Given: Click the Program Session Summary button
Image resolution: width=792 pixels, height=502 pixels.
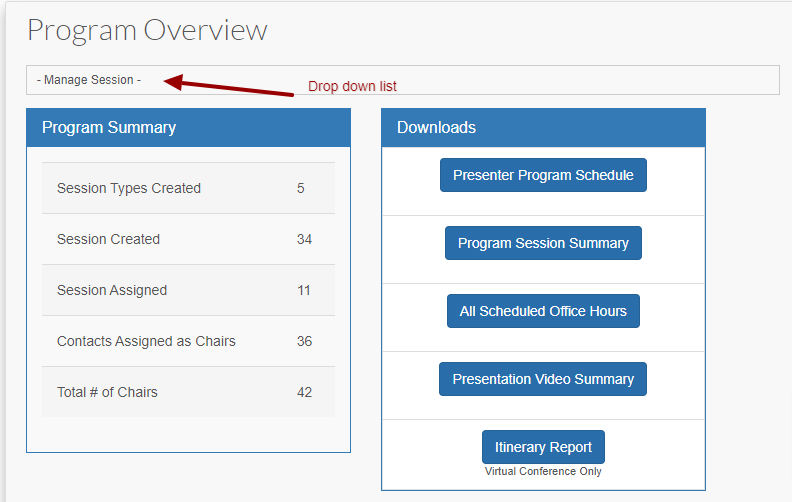Looking at the screenshot, I should (543, 243).
